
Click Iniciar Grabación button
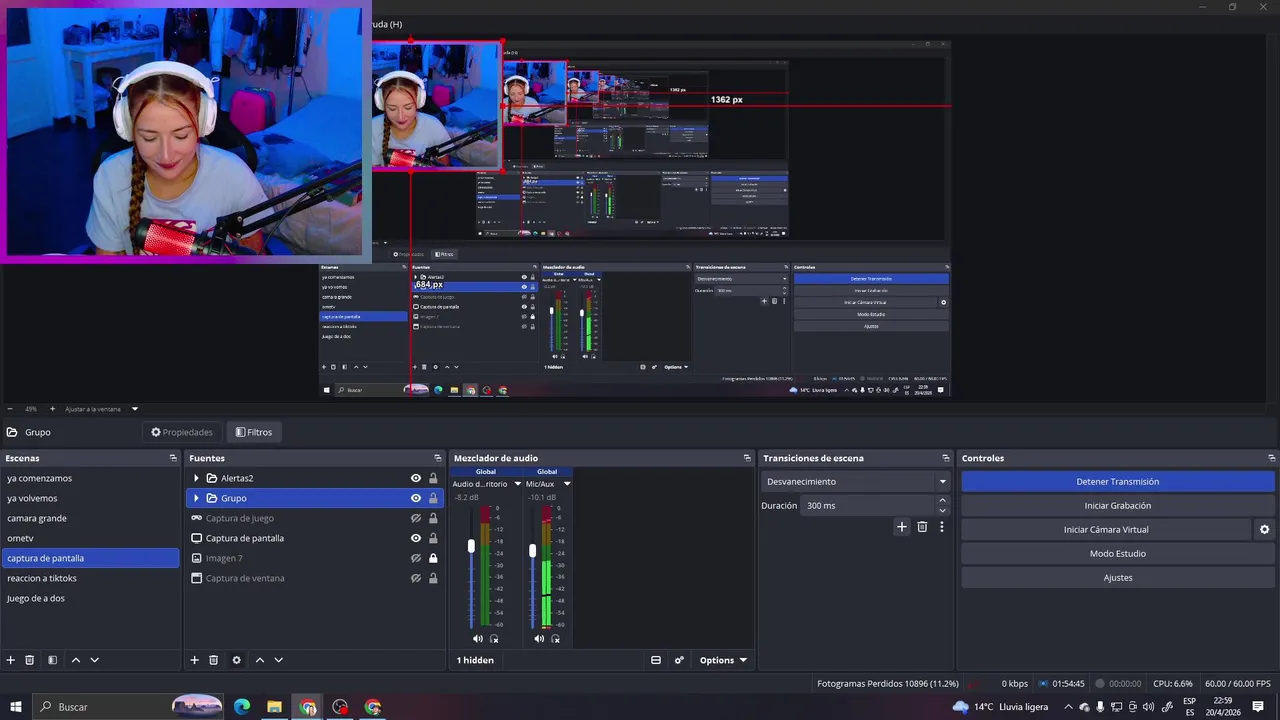tap(1117, 506)
